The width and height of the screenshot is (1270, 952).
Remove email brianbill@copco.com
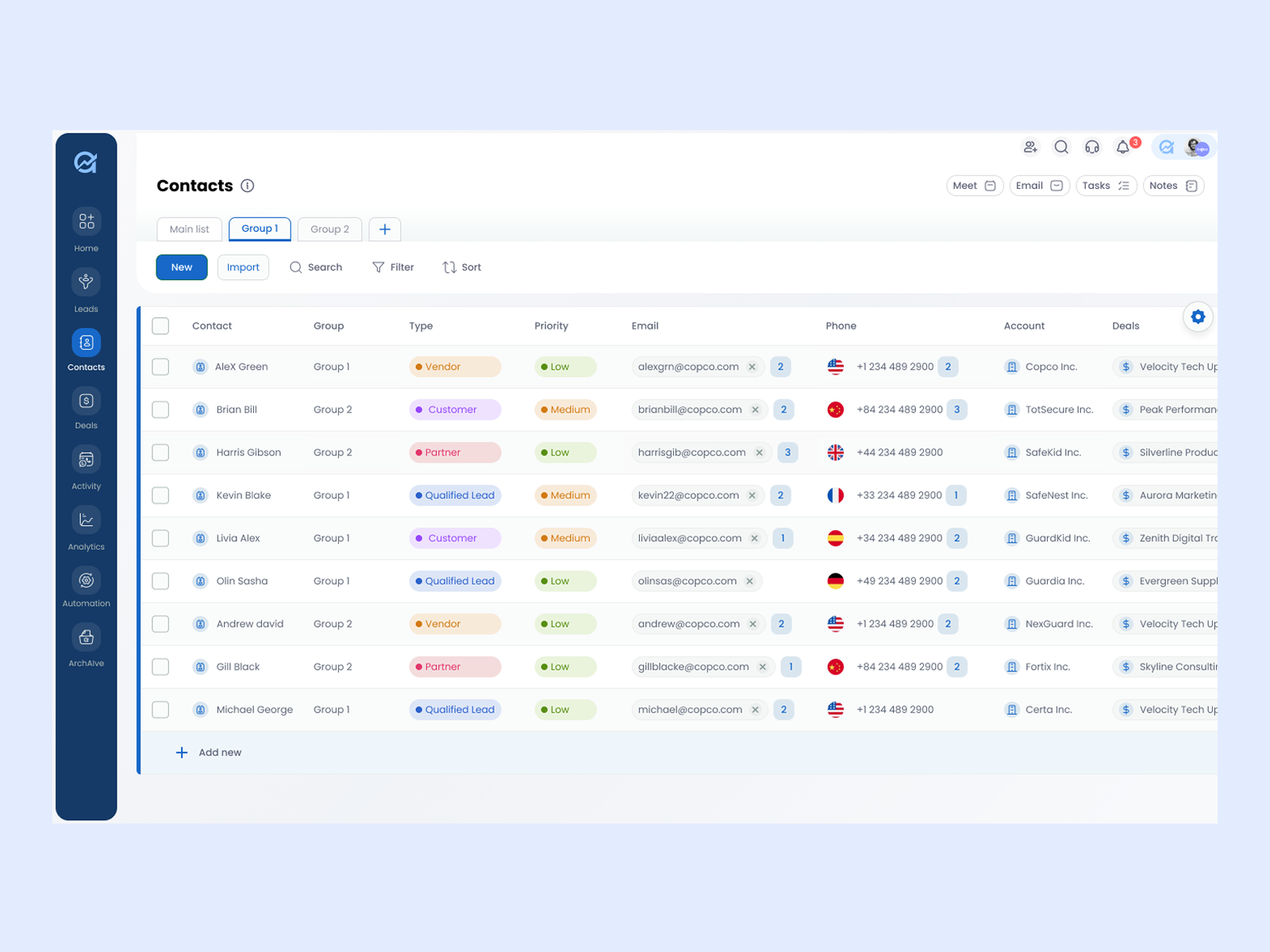tap(755, 409)
